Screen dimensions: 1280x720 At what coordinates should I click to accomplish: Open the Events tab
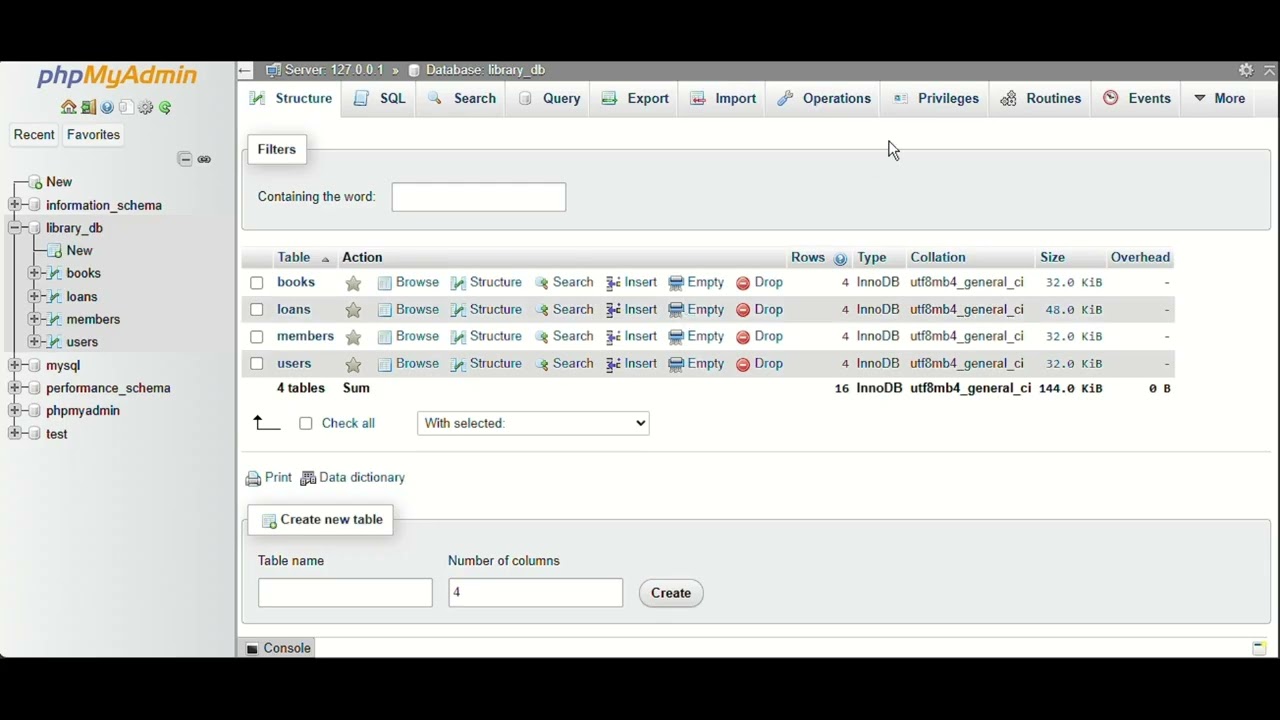[1137, 98]
